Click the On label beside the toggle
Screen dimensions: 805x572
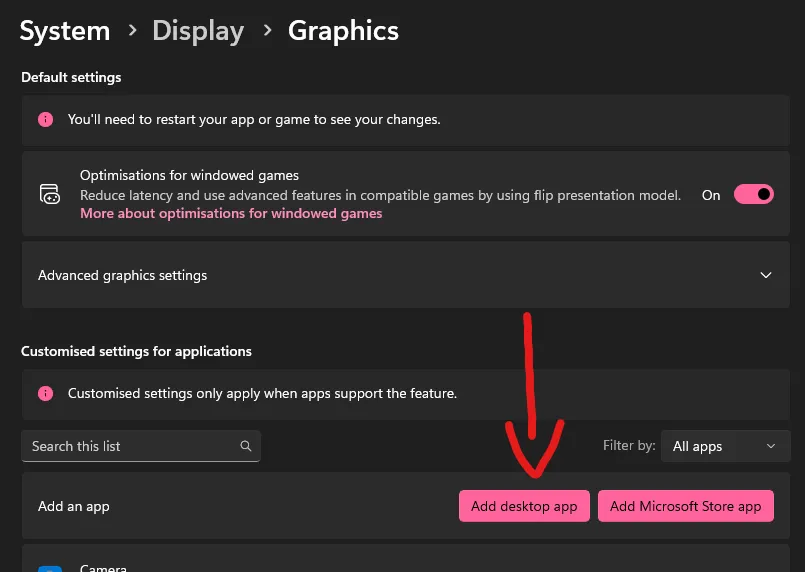tap(711, 196)
